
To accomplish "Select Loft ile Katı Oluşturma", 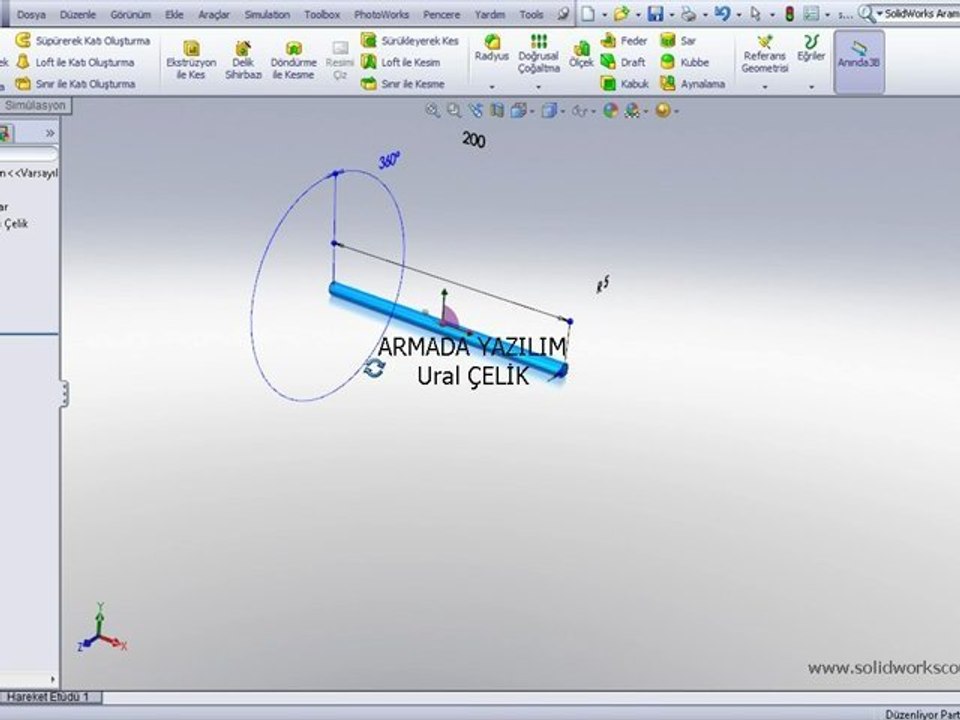I will tap(75, 62).
